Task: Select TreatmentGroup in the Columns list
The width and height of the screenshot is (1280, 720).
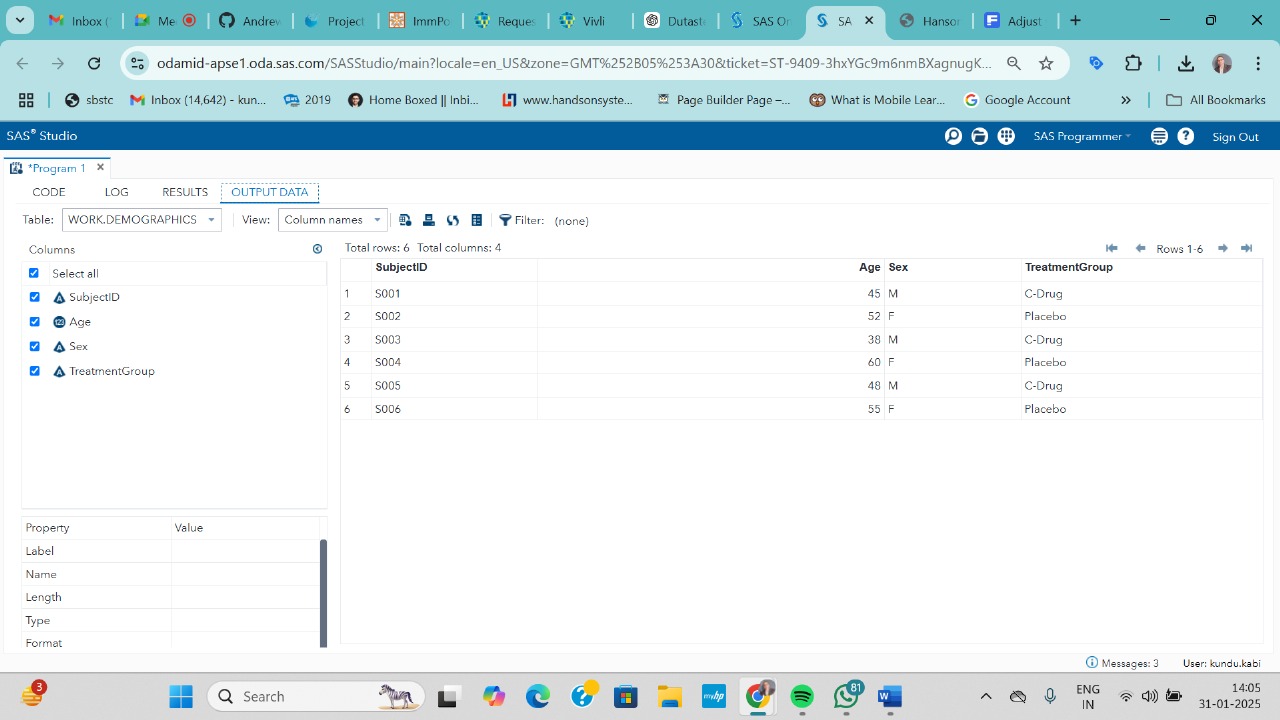Action: (112, 371)
